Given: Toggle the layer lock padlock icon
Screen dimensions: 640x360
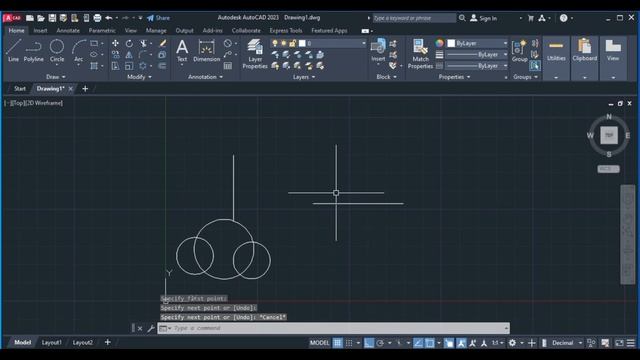Looking at the screenshot, I should (x=293, y=43).
